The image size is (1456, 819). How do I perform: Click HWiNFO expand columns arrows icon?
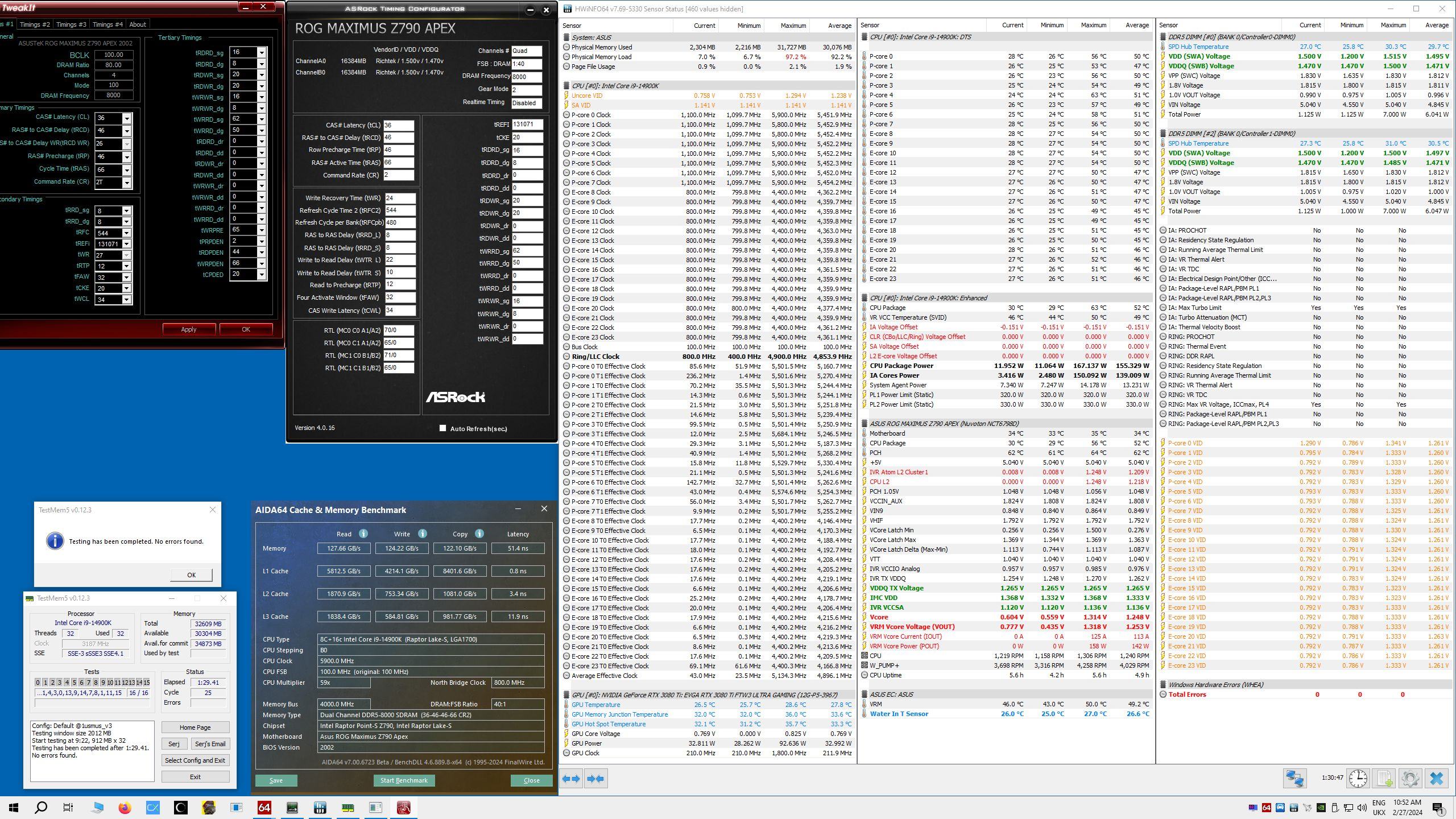coord(572,779)
